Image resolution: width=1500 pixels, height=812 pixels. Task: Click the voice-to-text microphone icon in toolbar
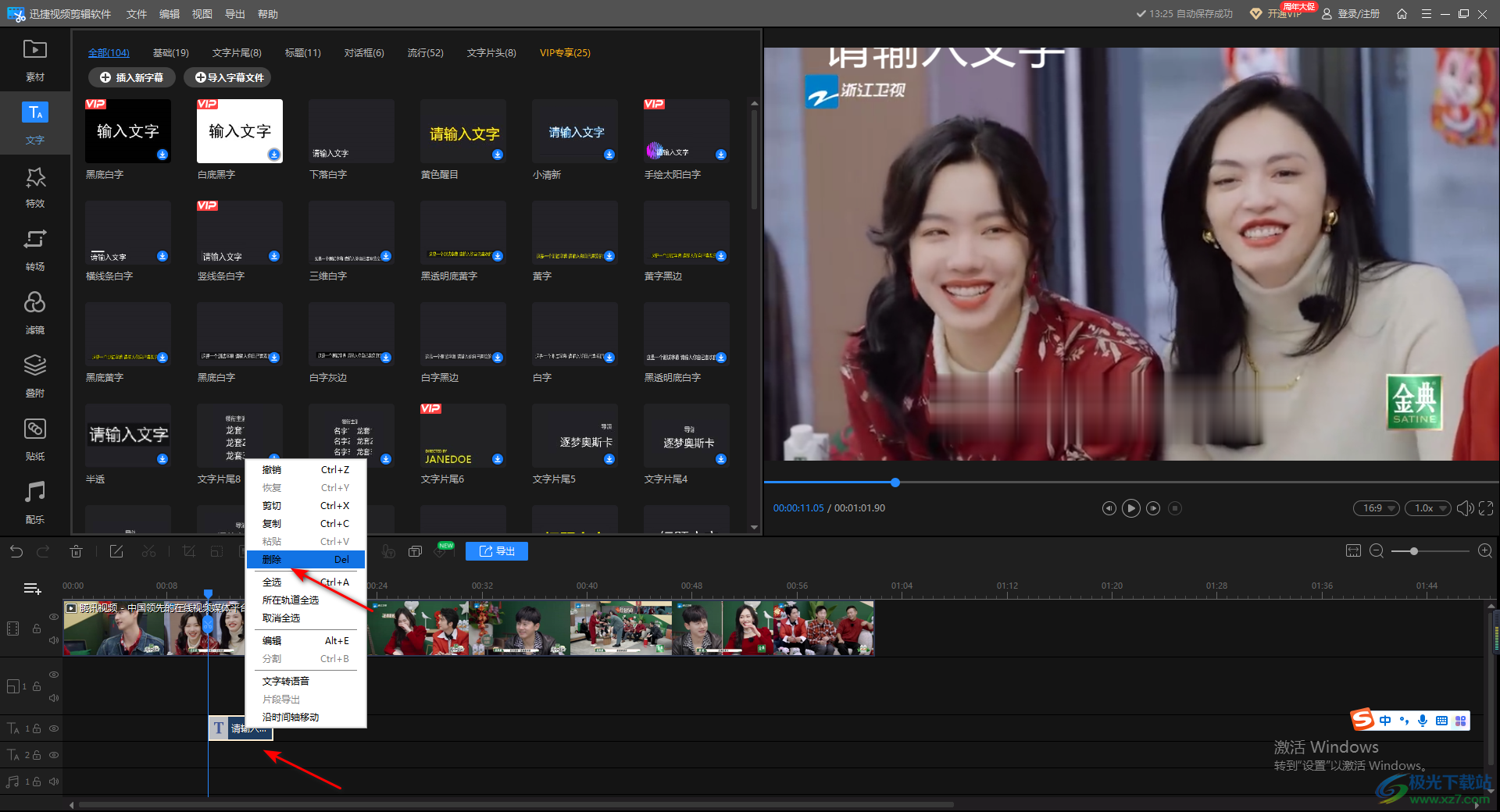coord(388,551)
